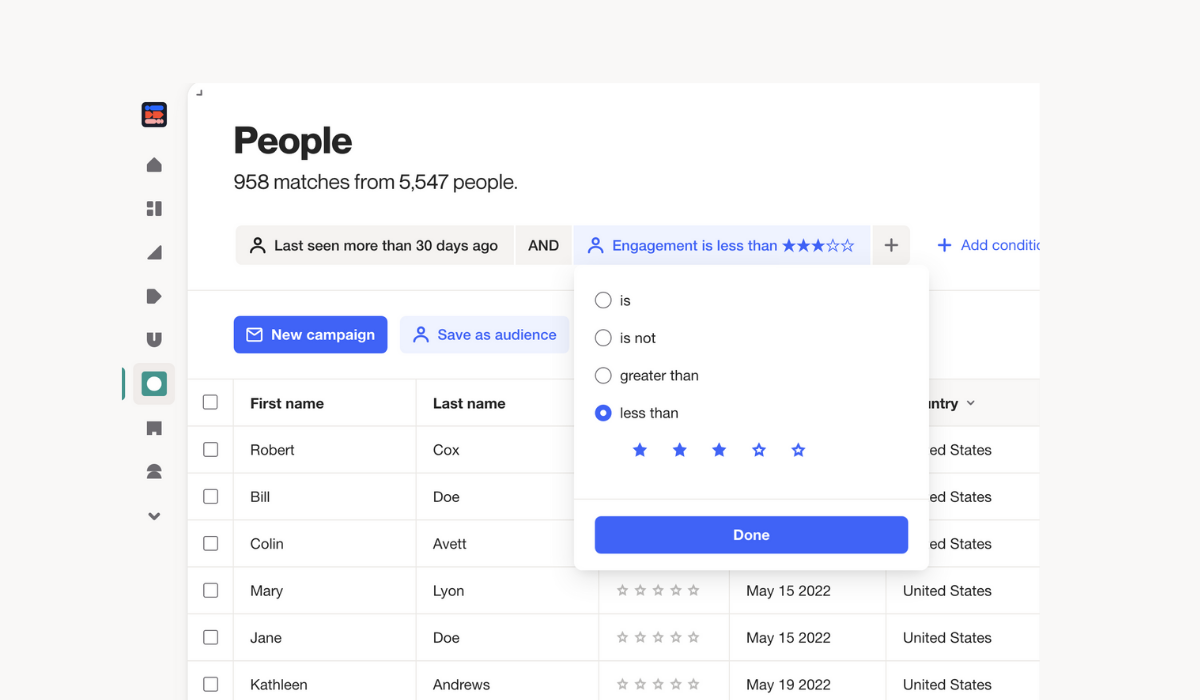
Task: Click Save as audience
Action: pyautogui.click(x=484, y=335)
